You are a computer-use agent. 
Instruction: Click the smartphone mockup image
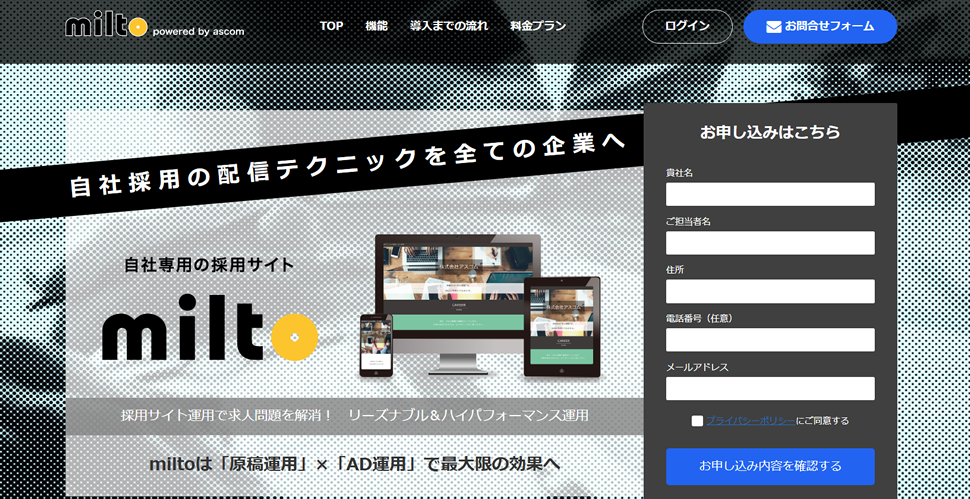[376, 345]
